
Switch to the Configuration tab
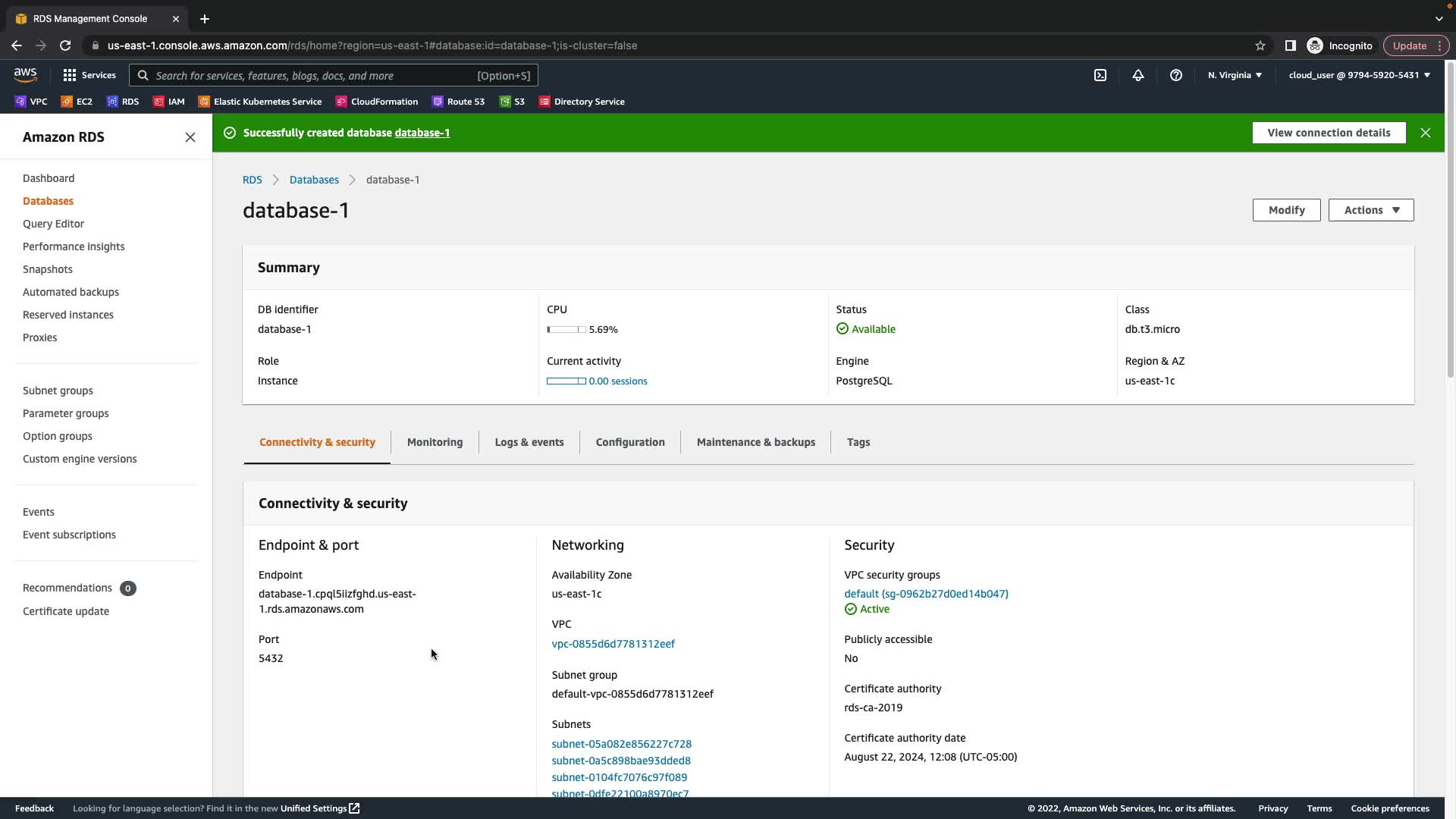pyautogui.click(x=630, y=442)
